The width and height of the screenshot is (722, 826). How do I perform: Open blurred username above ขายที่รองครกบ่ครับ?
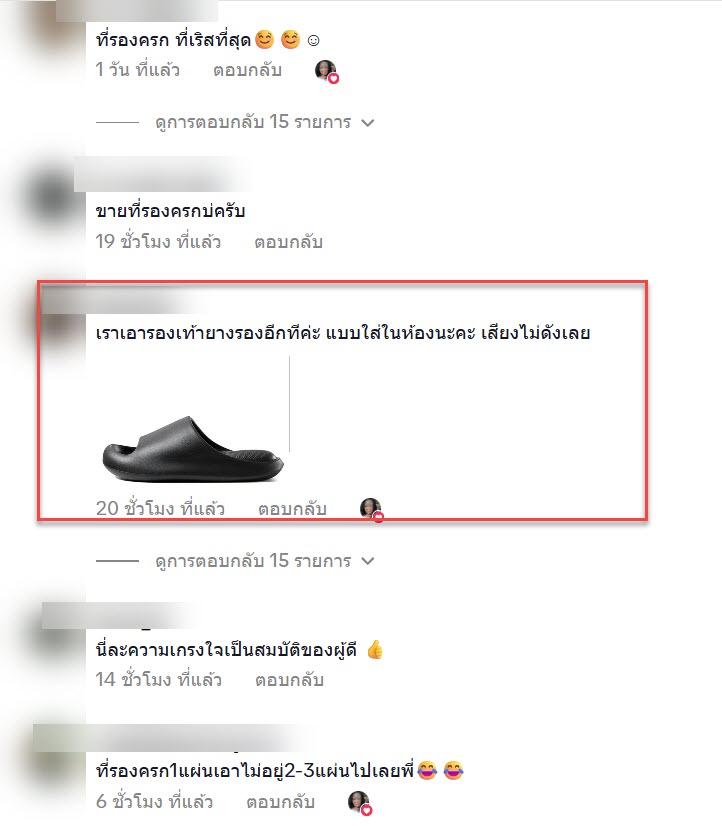[x=161, y=175]
